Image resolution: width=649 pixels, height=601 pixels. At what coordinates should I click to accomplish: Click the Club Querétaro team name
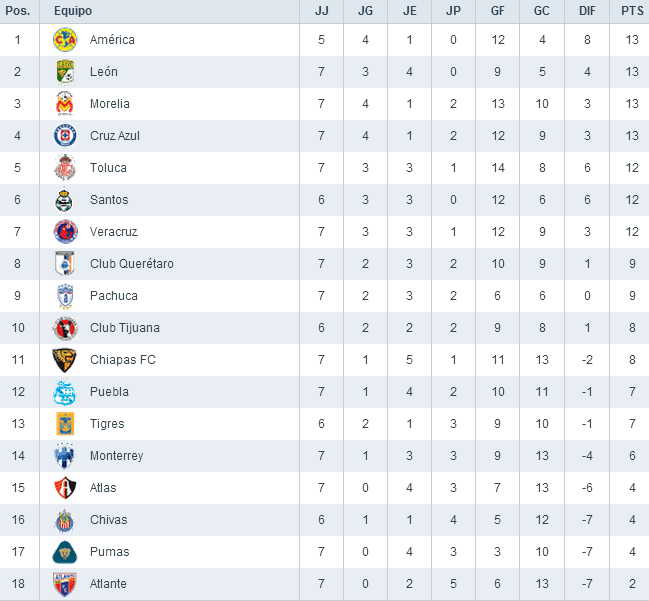click(x=132, y=264)
